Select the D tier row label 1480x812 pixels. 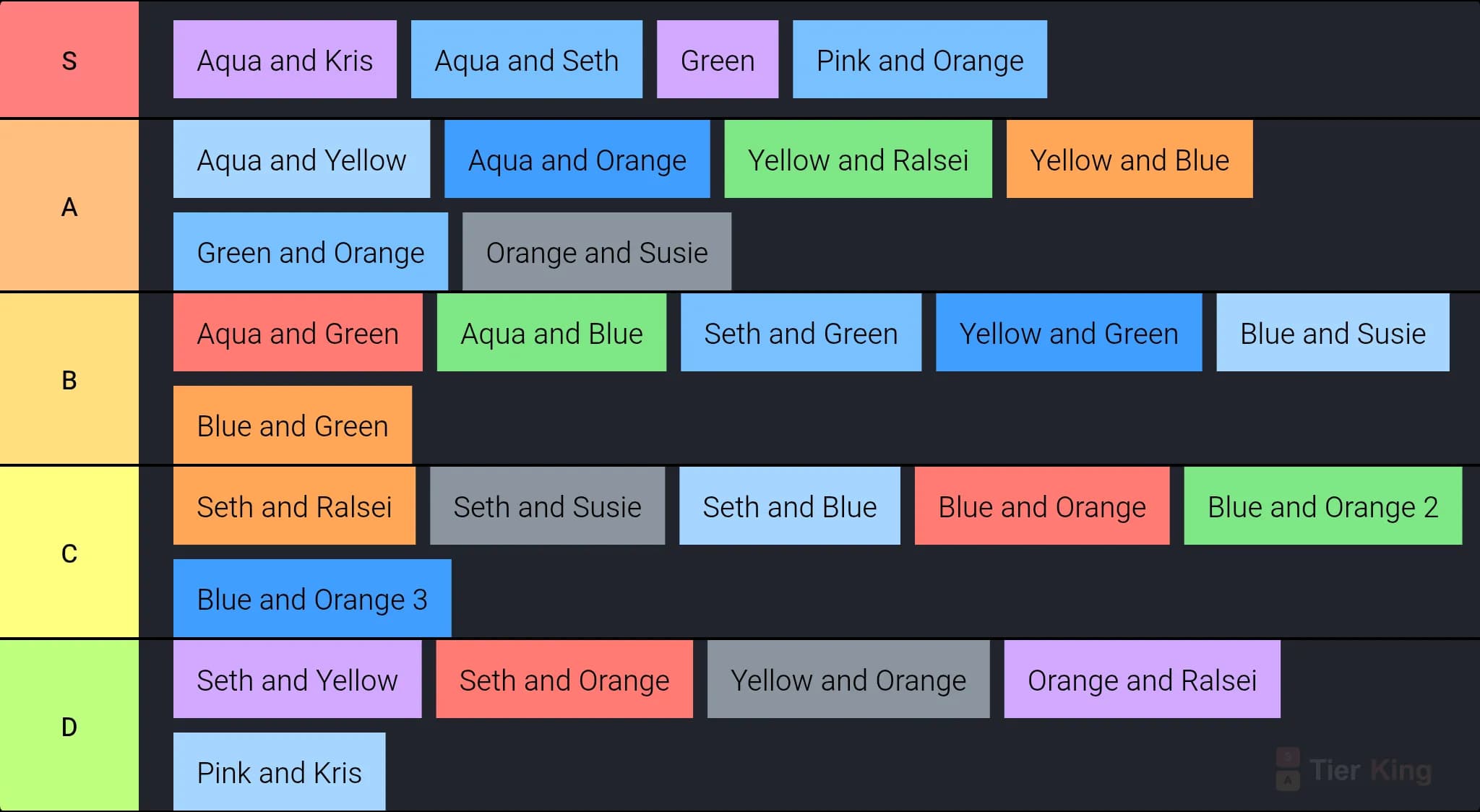point(69,726)
